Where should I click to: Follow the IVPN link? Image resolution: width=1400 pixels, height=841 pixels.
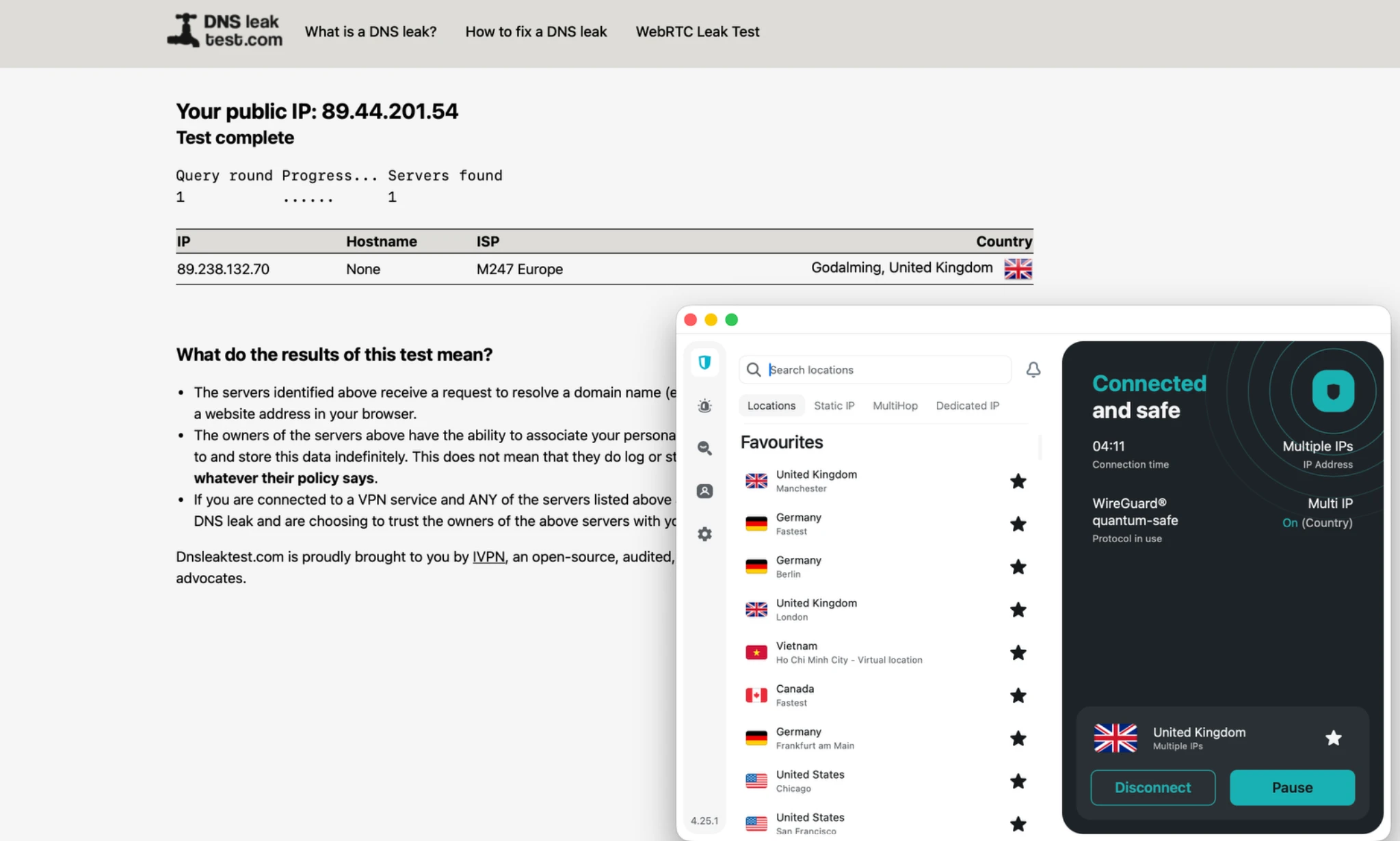point(488,557)
